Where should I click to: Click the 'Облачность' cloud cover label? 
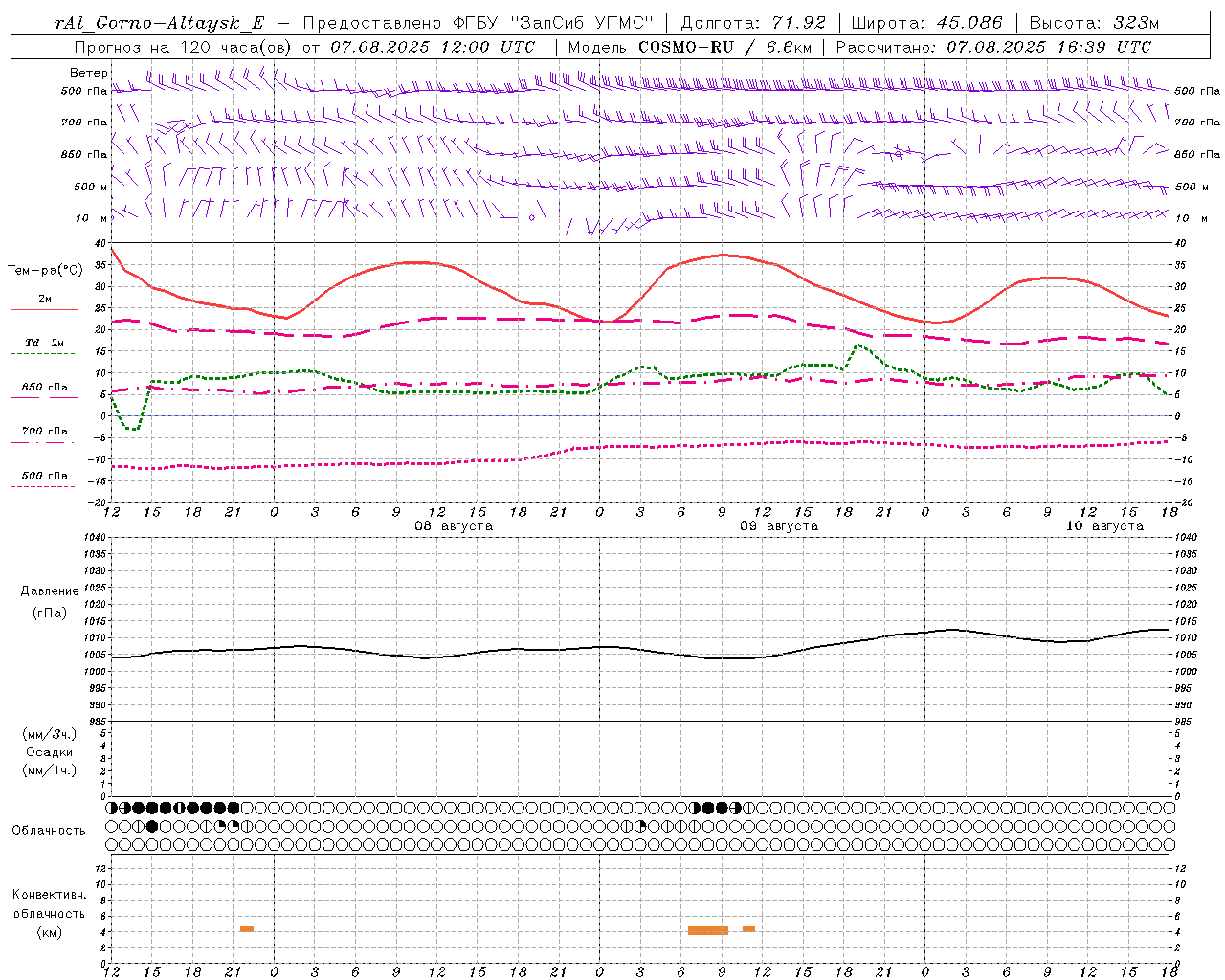[x=49, y=831]
